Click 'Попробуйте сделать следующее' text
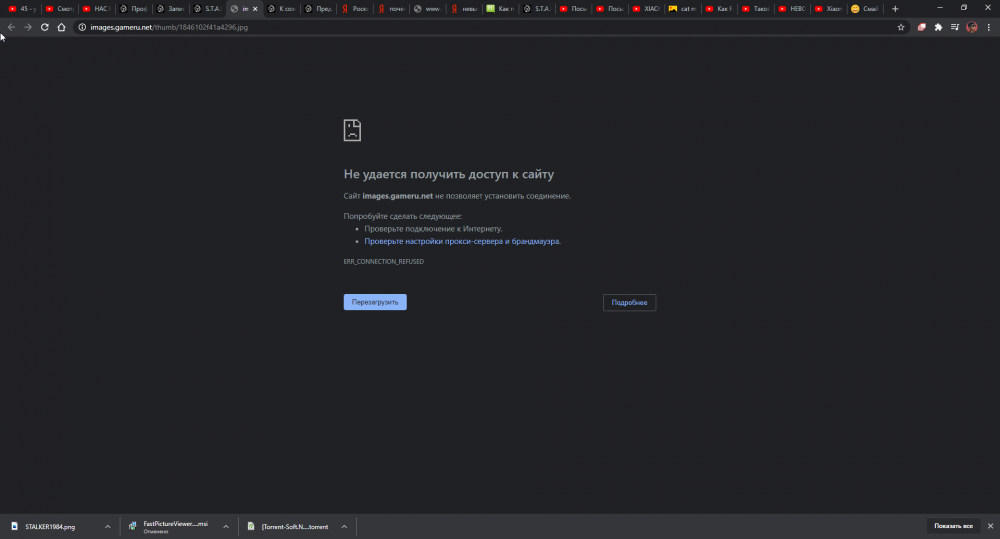Screen dimensions: 1000x539 tap(402, 216)
